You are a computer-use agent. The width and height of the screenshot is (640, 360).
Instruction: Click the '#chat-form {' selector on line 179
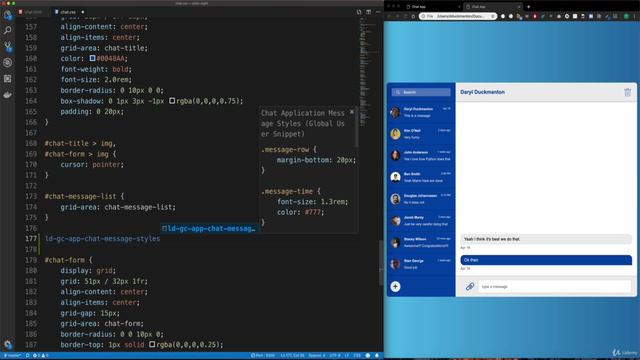(x=69, y=260)
